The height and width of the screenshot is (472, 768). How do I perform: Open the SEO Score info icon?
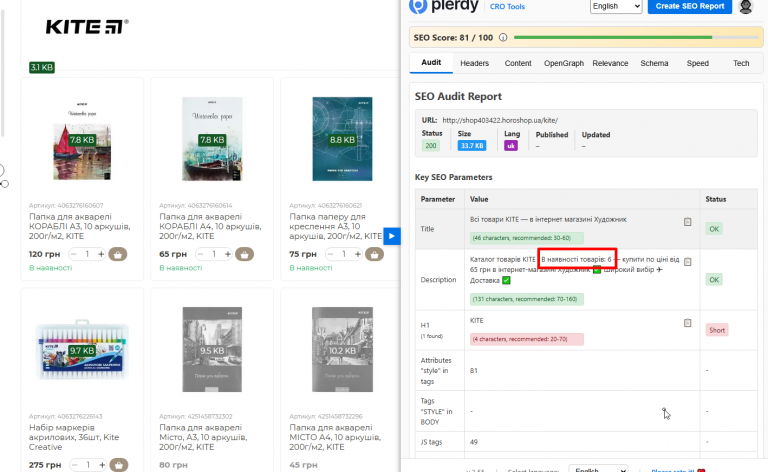[x=503, y=38]
